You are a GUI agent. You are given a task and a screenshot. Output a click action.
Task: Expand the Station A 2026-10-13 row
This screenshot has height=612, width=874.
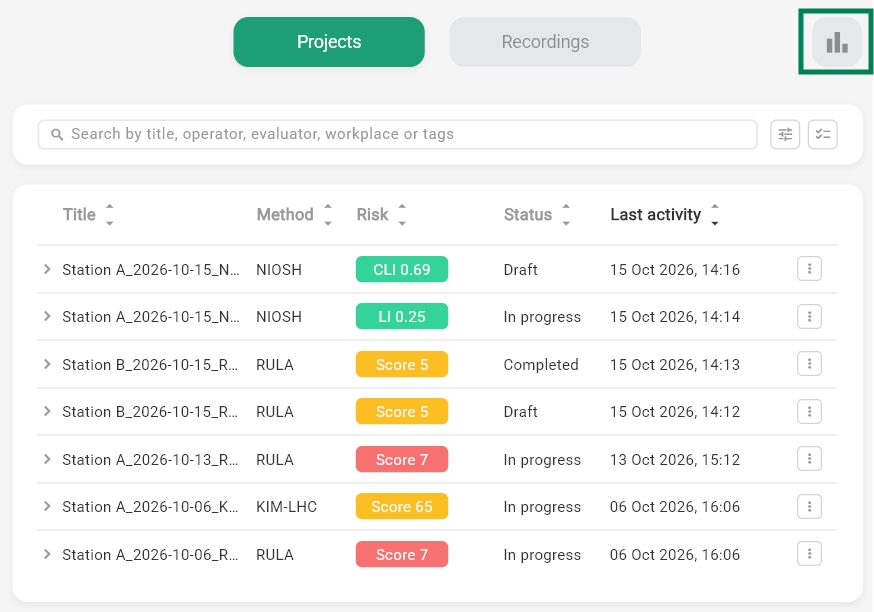click(47, 459)
